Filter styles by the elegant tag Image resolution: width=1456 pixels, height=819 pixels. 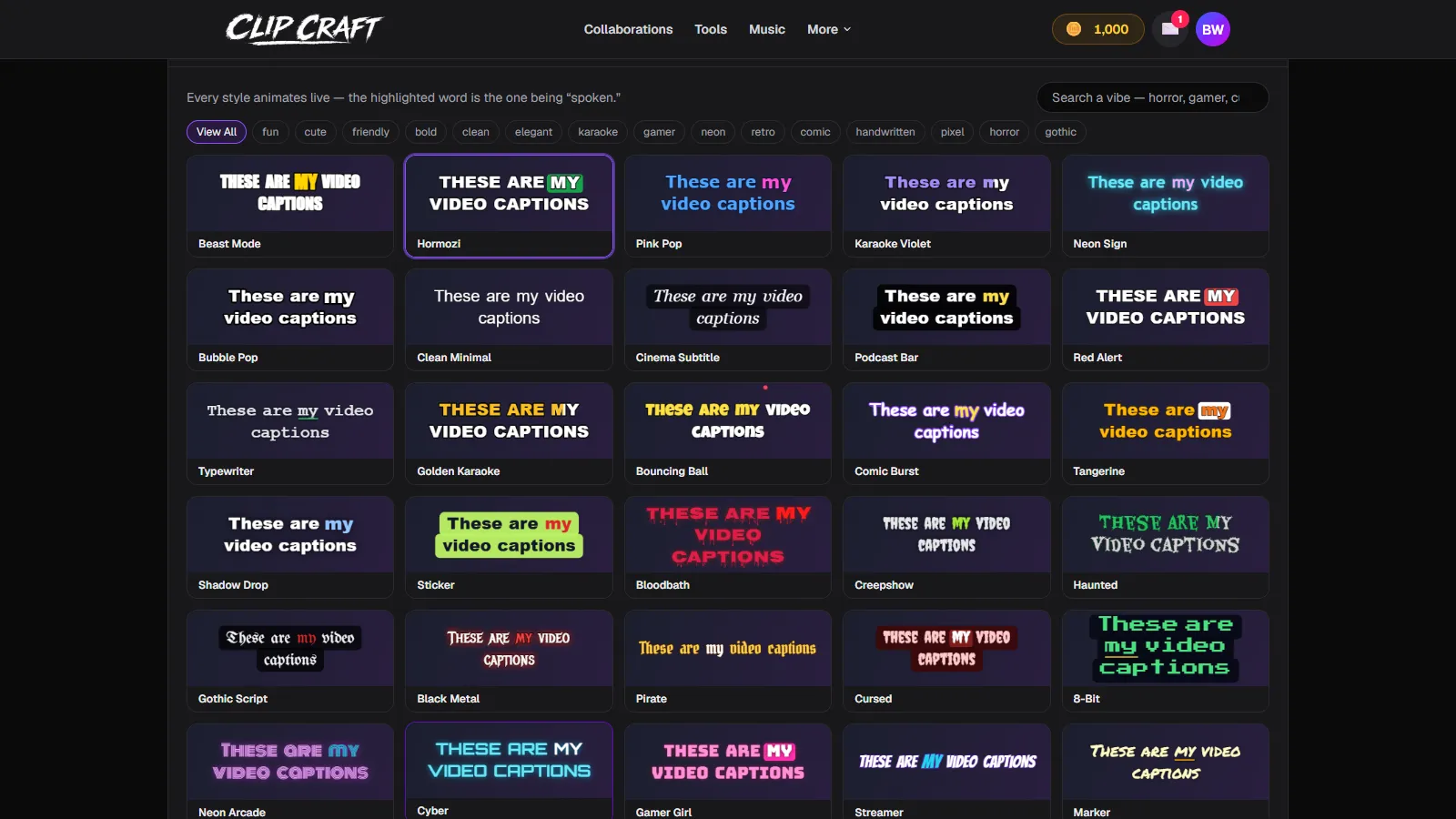(x=533, y=132)
